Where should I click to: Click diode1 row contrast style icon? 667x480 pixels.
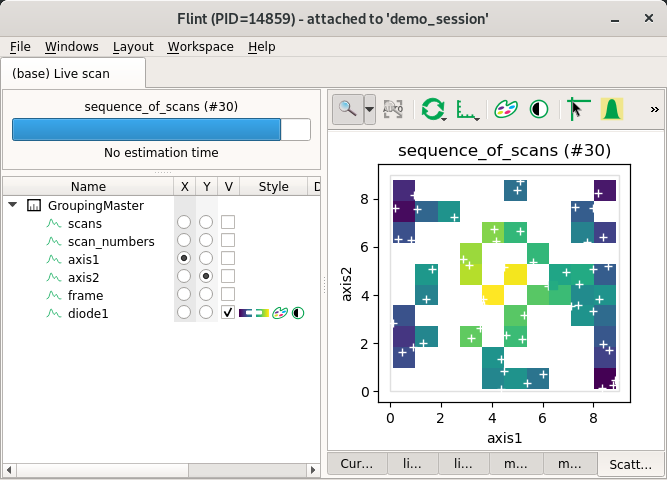(x=298, y=313)
